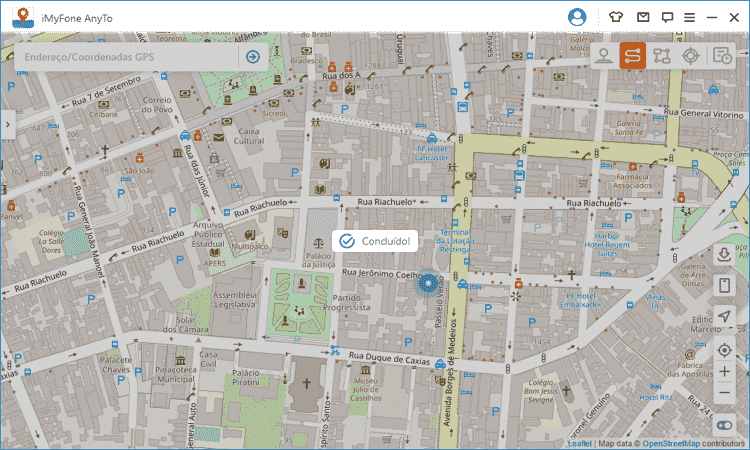
Task: Open the feedback chat bubble icon
Action: point(667,18)
